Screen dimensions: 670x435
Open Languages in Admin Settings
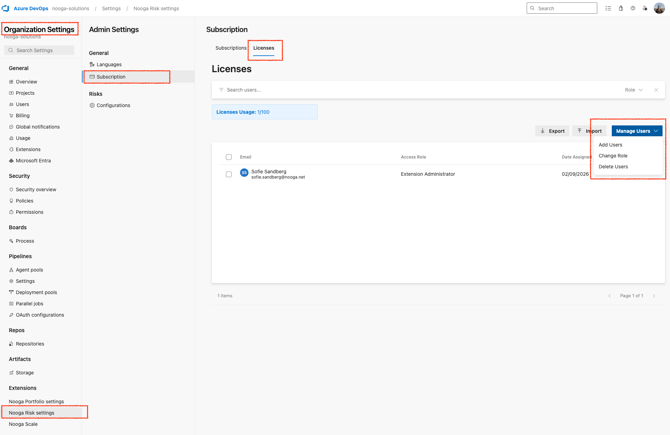tap(109, 65)
